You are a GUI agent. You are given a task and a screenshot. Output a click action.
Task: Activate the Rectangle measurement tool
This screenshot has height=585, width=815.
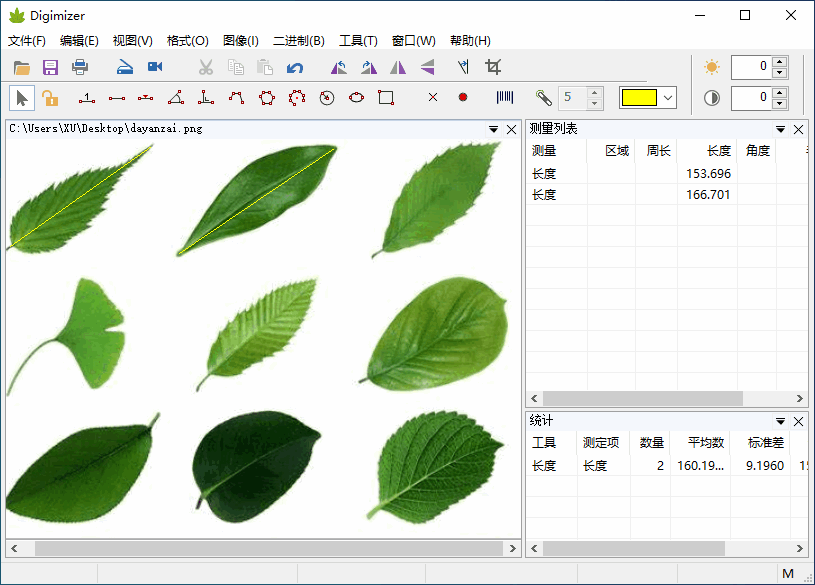point(384,98)
